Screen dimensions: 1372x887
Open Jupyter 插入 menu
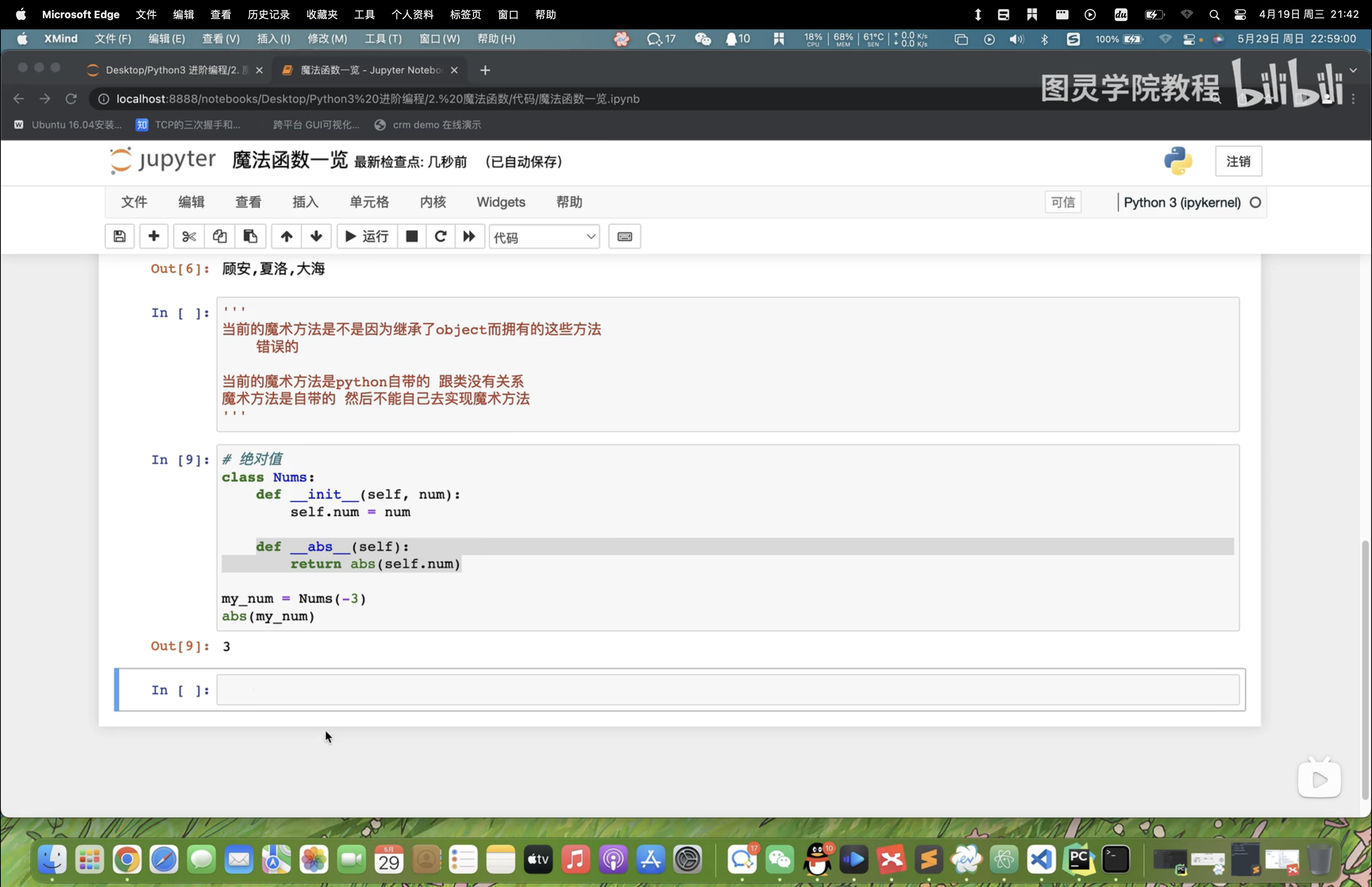[x=305, y=202]
